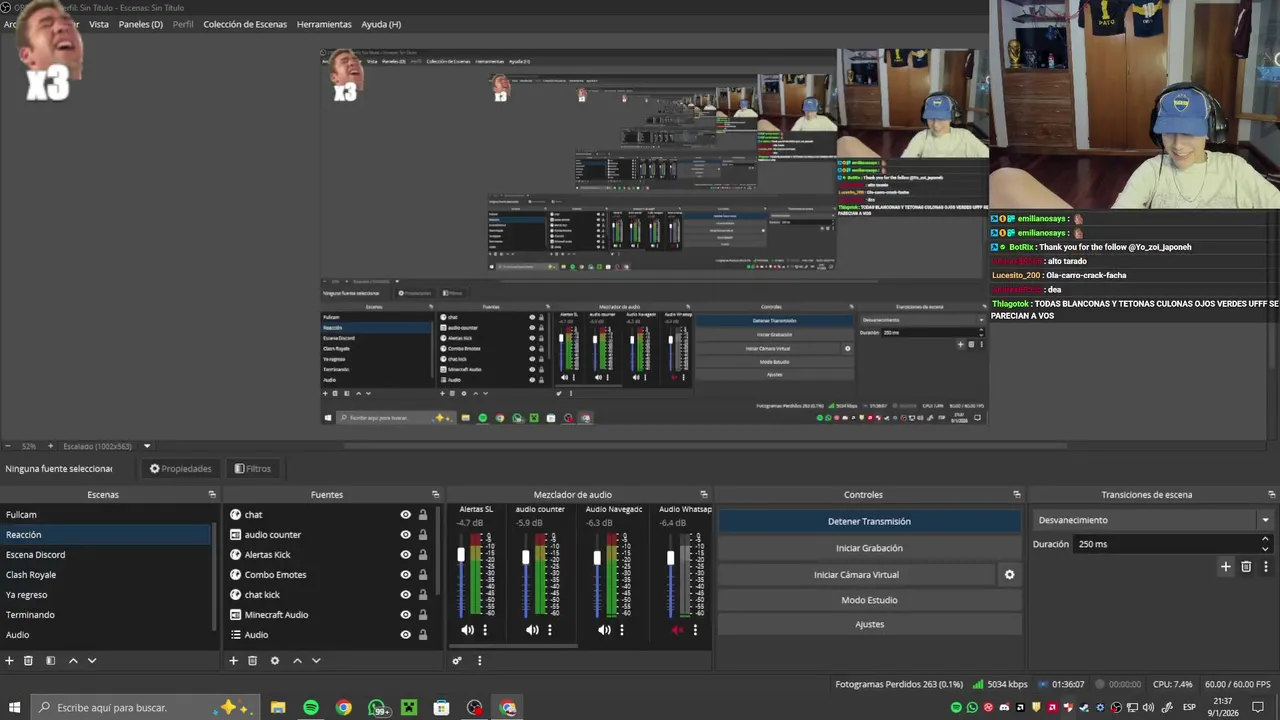Move the selected scene down
The width and height of the screenshot is (1280, 720).
click(92, 661)
